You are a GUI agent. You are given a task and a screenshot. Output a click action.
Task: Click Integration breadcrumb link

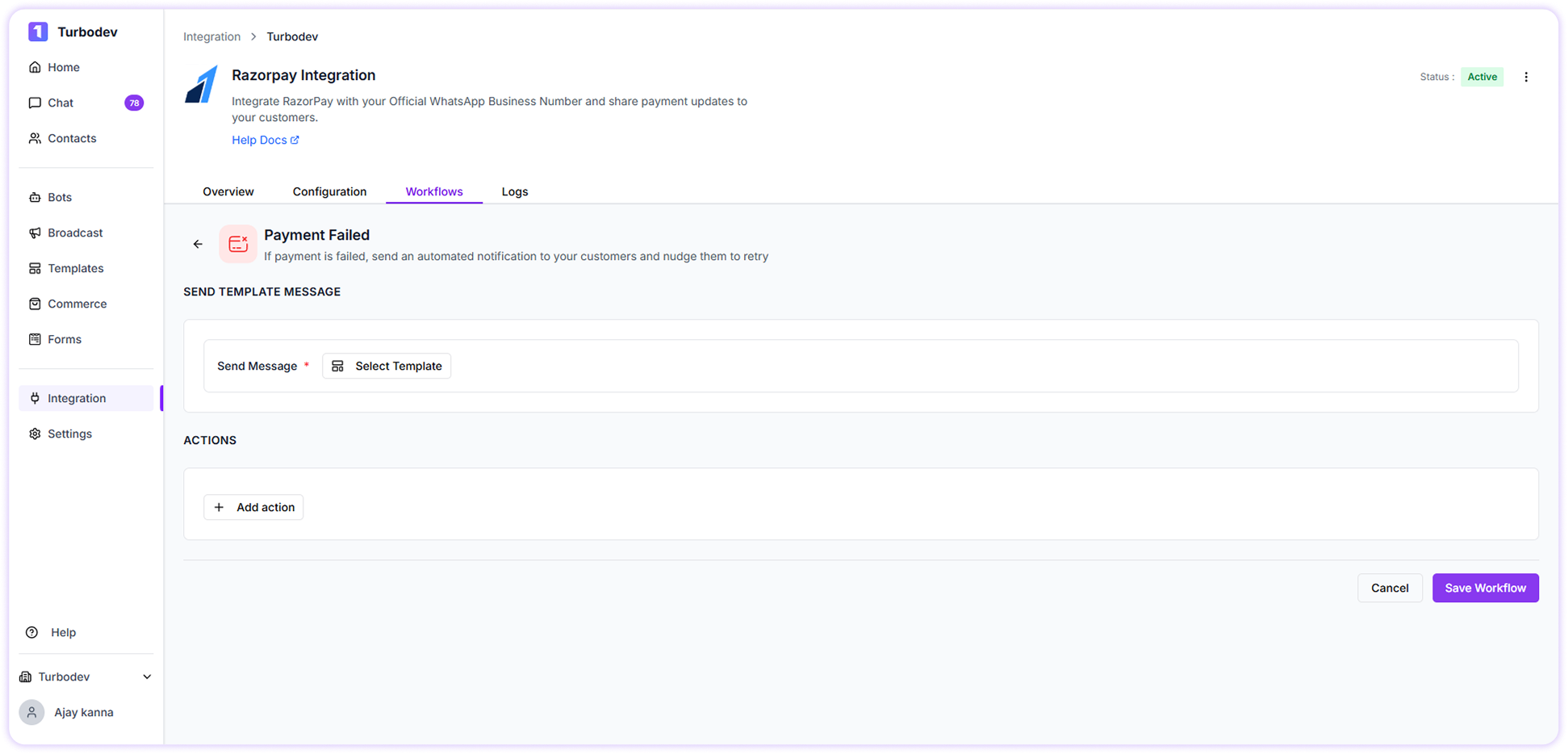tap(211, 36)
